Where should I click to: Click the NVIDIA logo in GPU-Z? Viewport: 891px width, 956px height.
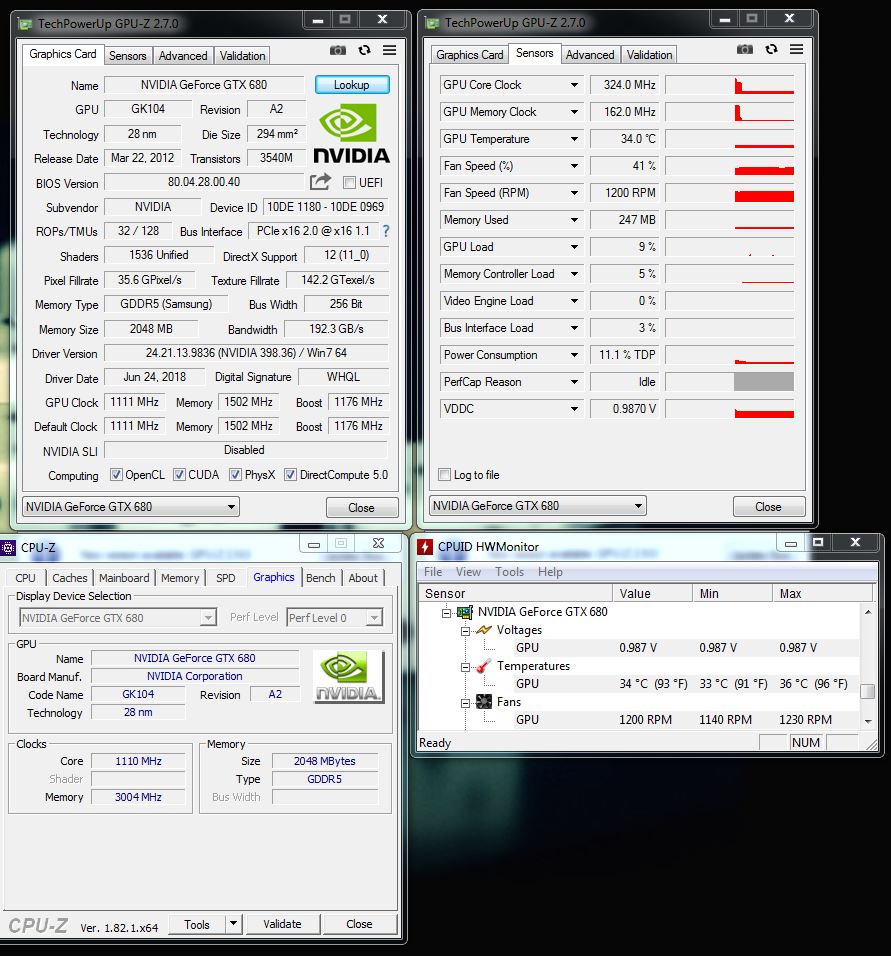[351, 134]
